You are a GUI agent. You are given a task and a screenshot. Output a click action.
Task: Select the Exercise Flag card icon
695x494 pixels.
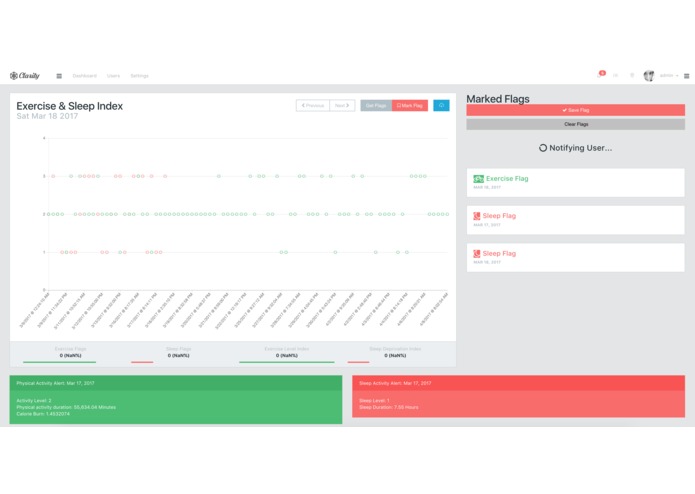[478, 179]
